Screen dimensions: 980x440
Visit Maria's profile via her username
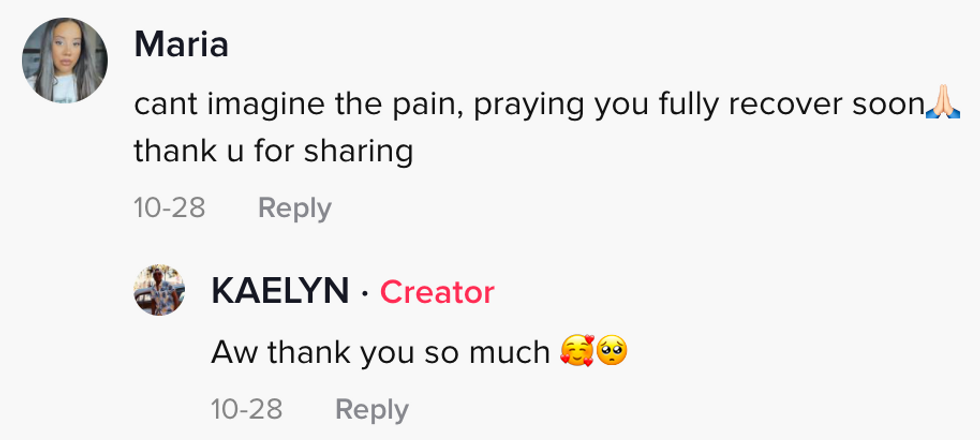(x=181, y=45)
